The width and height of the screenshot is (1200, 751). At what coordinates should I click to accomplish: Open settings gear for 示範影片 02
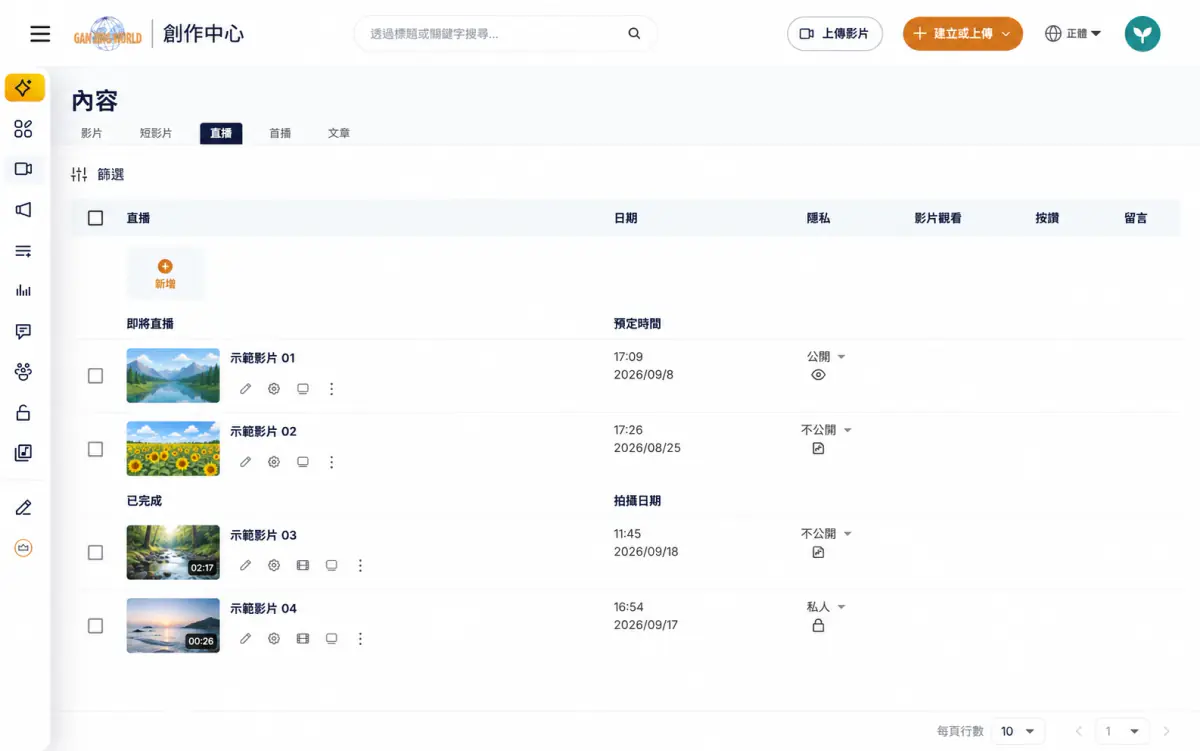(274, 462)
